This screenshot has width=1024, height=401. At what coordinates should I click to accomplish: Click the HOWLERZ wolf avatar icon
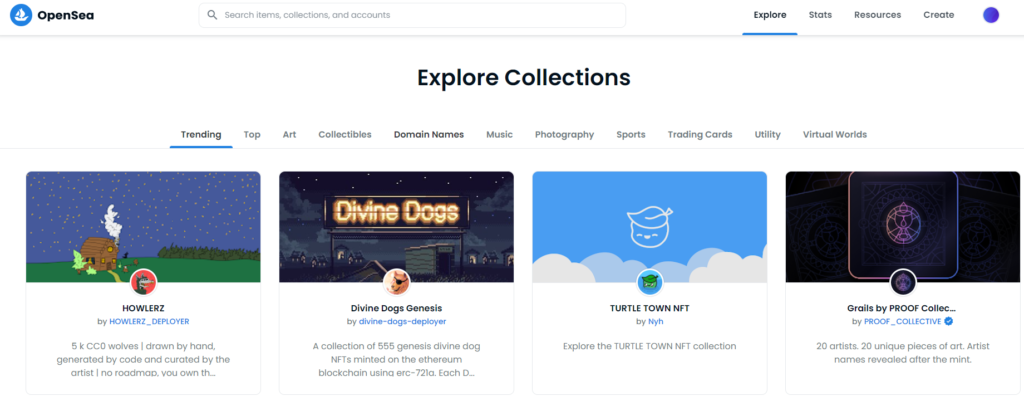(x=143, y=282)
